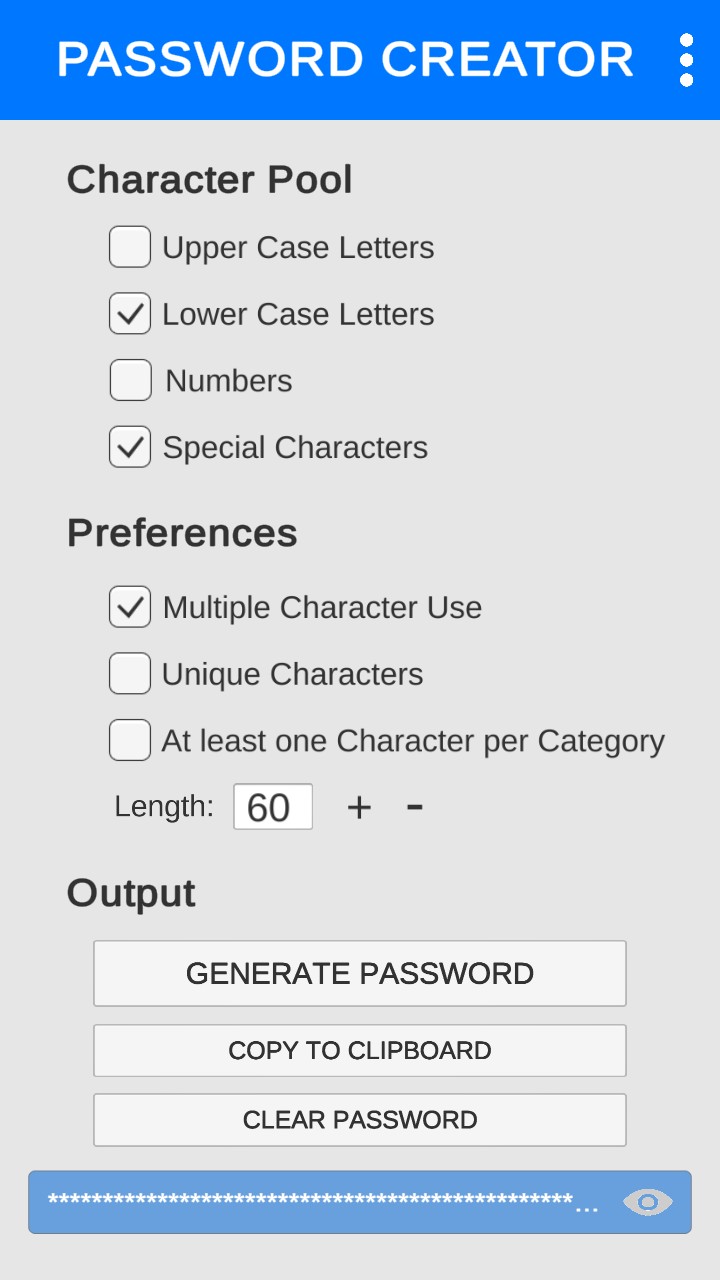Click the Upper Case Letters label

click(x=298, y=248)
